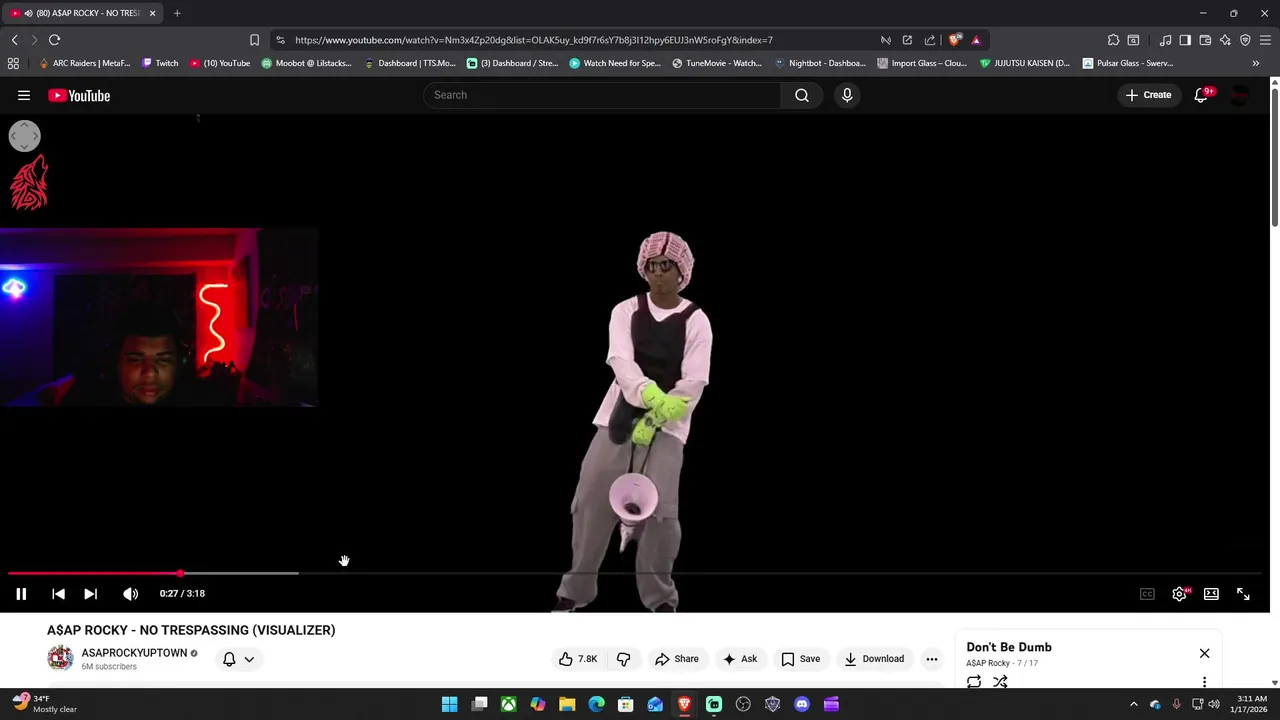This screenshot has width=1280, height=720.
Task: Open the Twitch bookmark
Action: [160, 63]
